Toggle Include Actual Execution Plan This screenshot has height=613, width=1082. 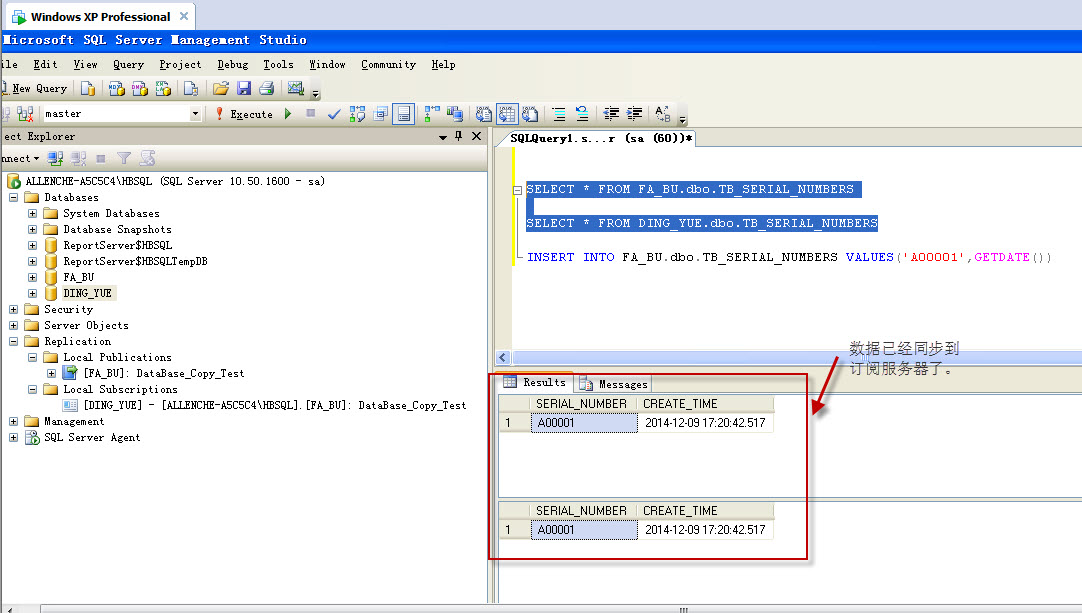point(432,114)
